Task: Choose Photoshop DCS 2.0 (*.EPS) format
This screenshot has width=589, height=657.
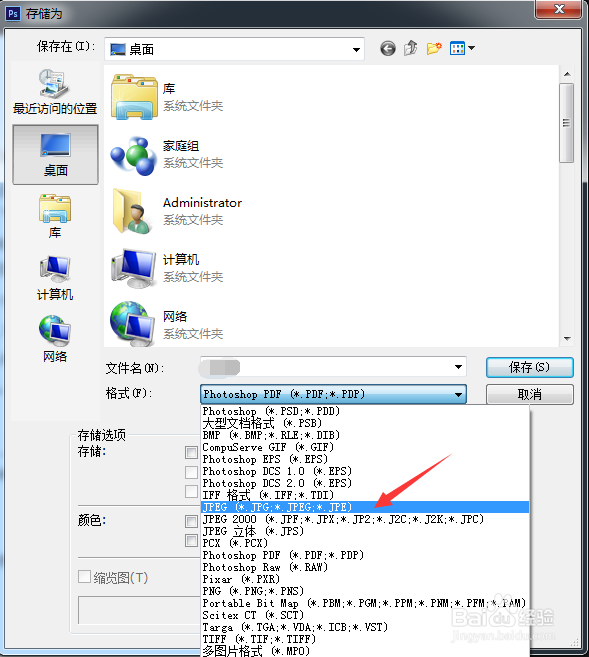Action: click(365, 483)
